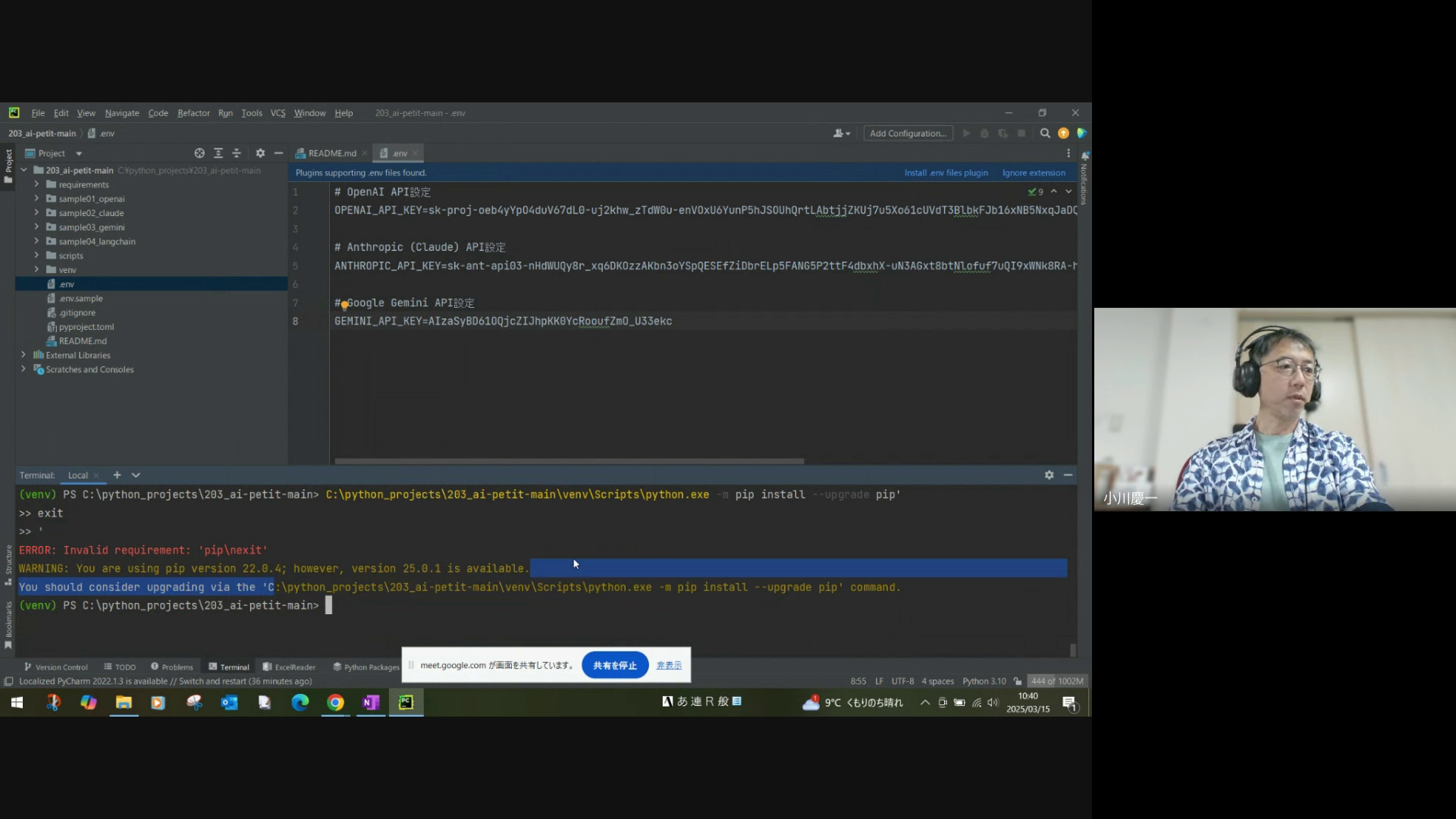The image size is (1456, 819).
Task: Toggle the Structure tool window stripe
Action: (x=8, y=564)
